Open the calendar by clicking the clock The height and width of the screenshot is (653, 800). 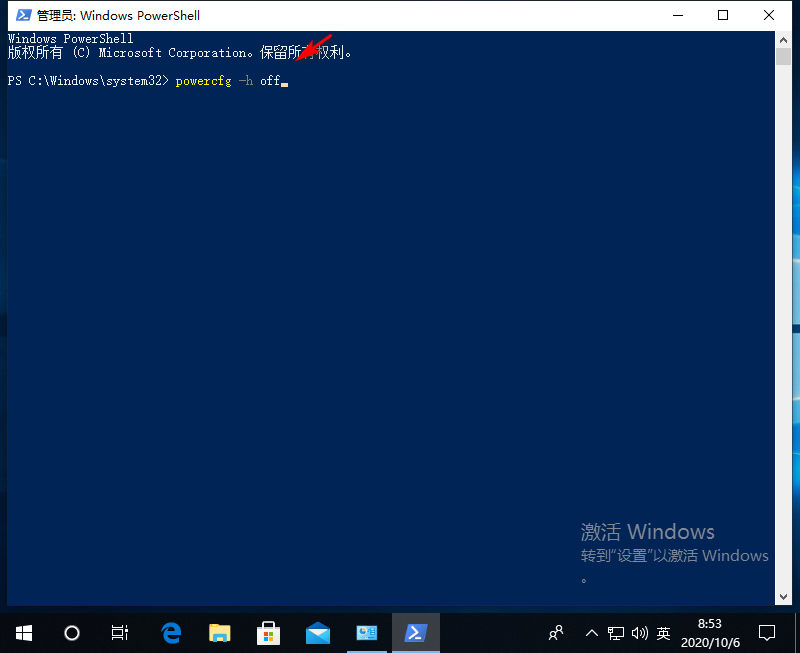coord(710,633)
